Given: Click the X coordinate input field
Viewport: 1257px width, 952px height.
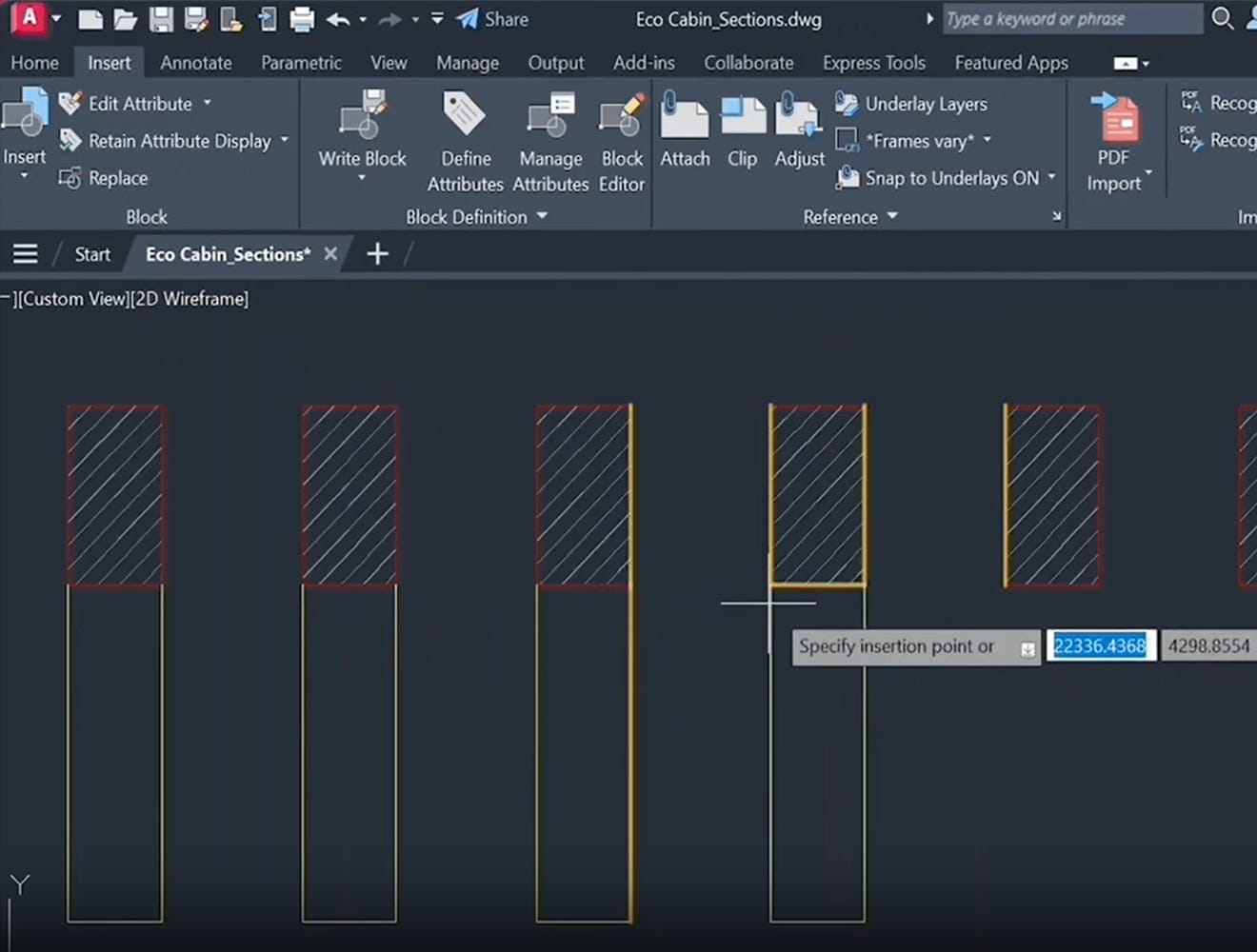Looking at the screenshot, I should (1100, 645).
